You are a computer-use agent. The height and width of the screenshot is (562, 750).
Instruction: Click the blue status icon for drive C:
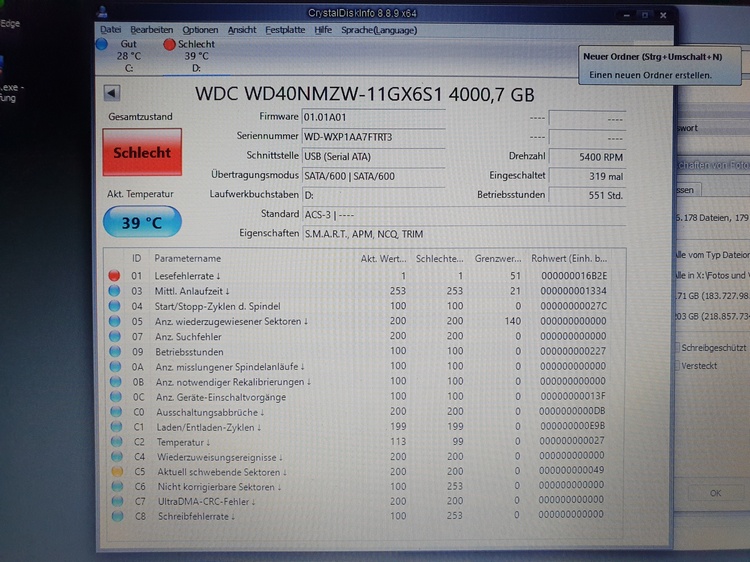click(x=102, y=44)
